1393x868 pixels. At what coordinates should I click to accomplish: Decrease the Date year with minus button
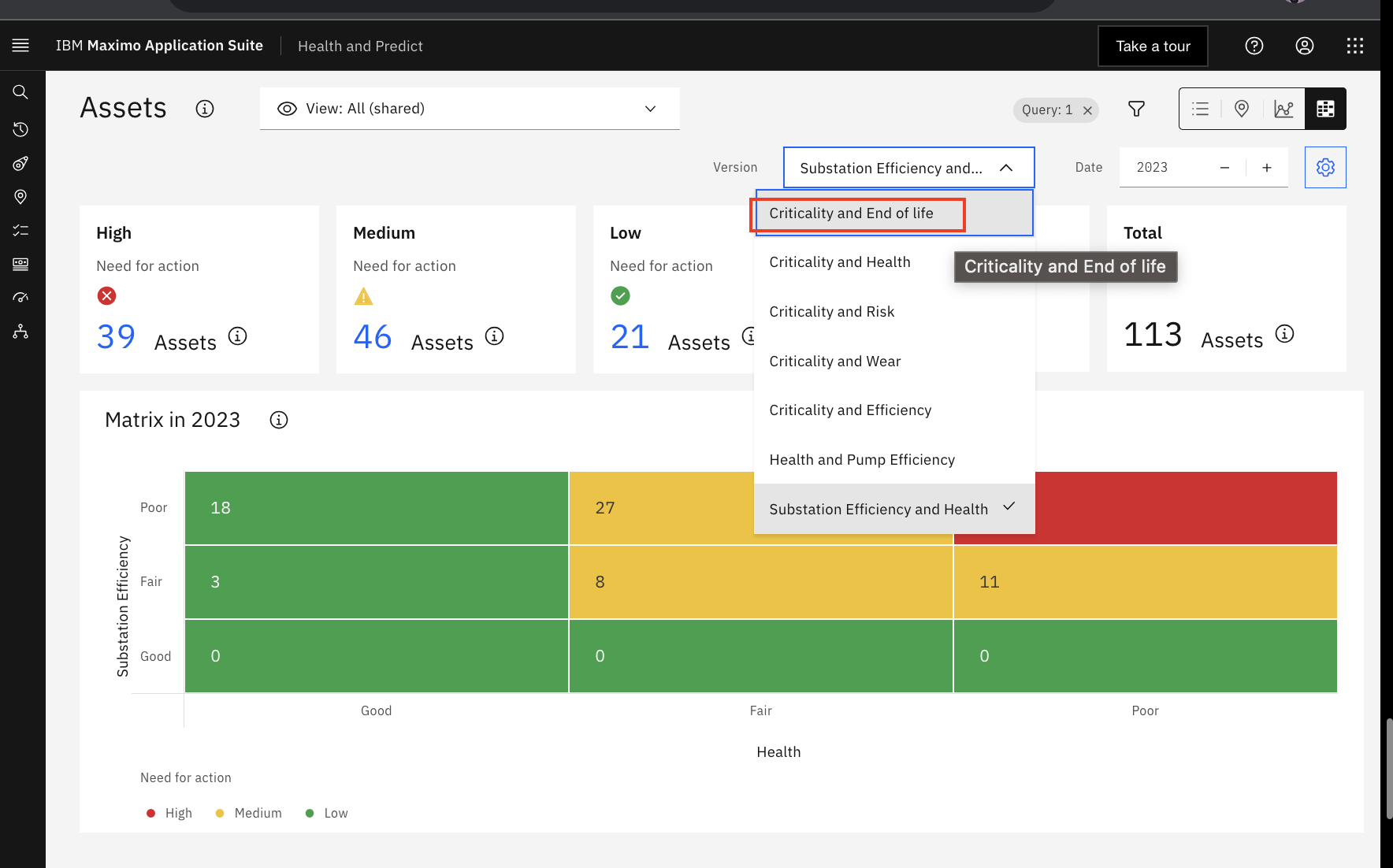coord(1224,168)
